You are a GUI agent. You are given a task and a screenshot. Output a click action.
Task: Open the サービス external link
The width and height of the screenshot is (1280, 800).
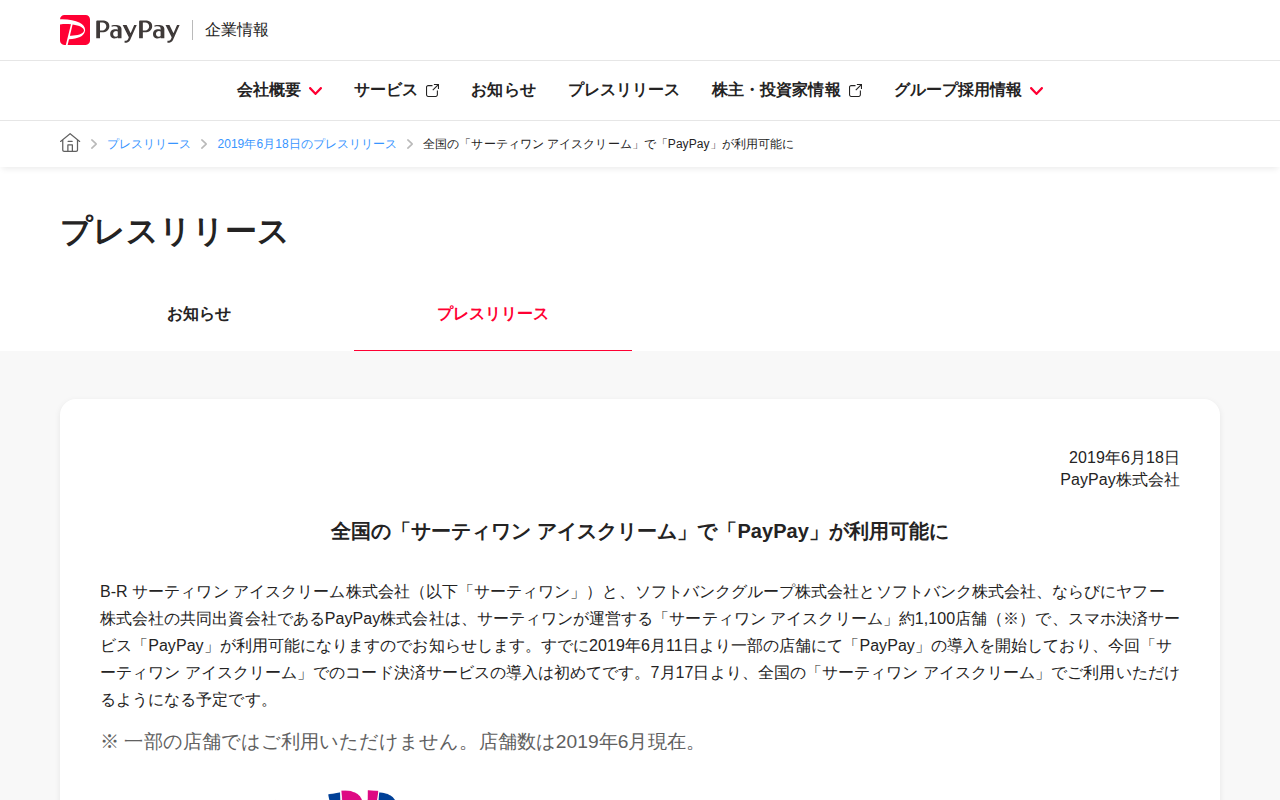point(396,90)
